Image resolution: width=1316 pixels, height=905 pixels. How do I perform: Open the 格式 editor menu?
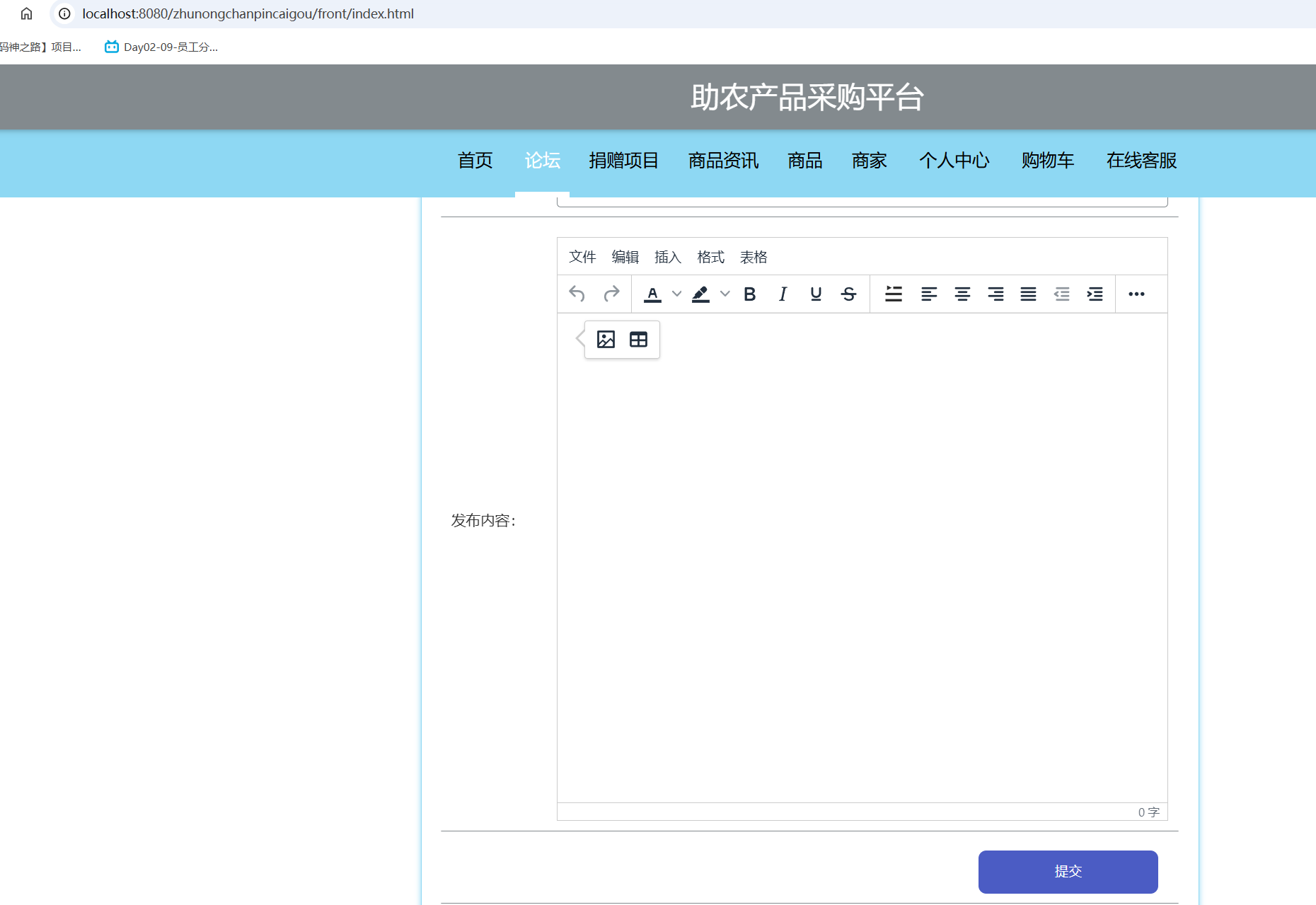point(711,257)
